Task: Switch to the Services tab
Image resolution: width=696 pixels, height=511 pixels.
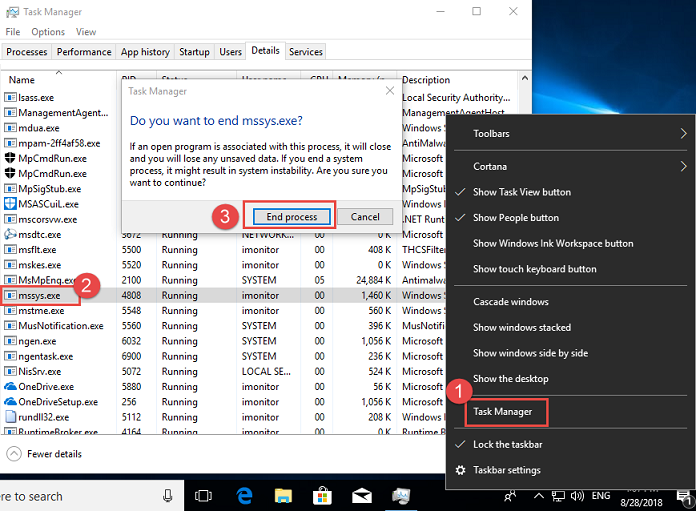Action: tap(305, 52)
